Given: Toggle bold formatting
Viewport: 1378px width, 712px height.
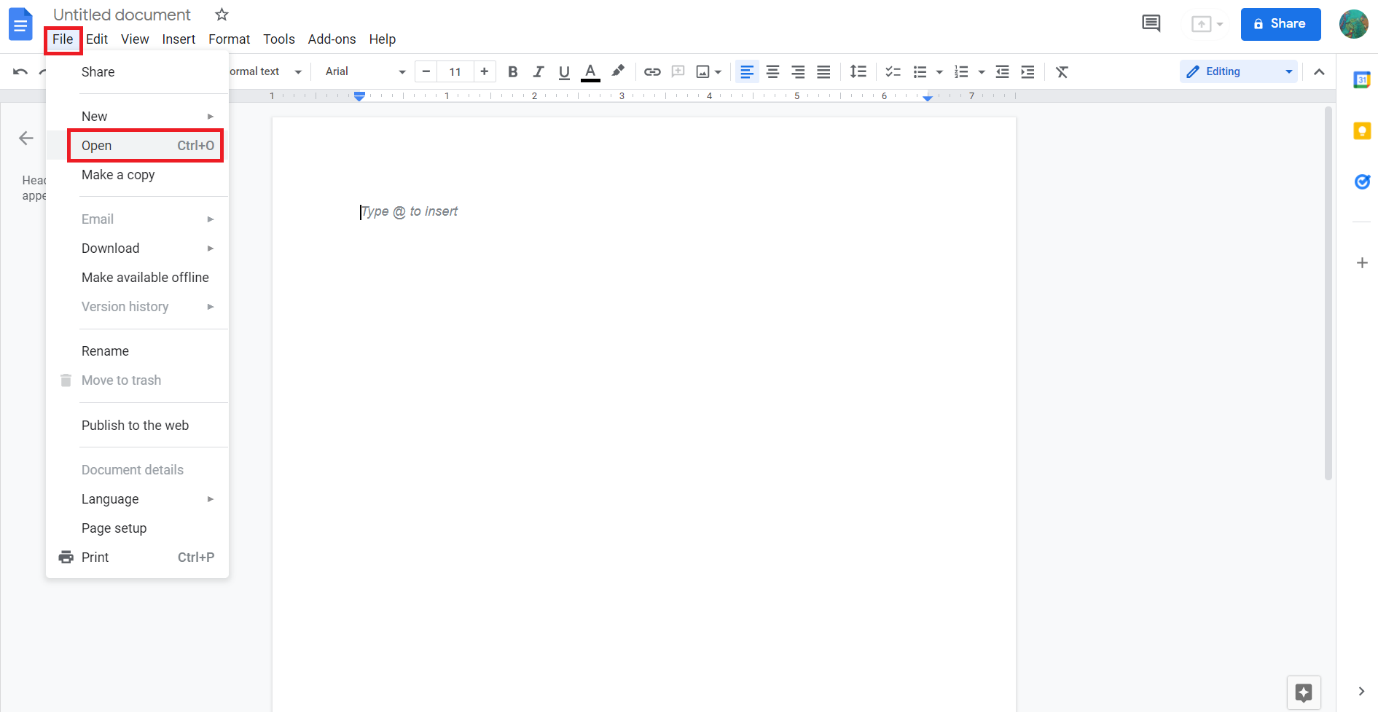Looking at the screenshot, I should [x=513, y=72].
